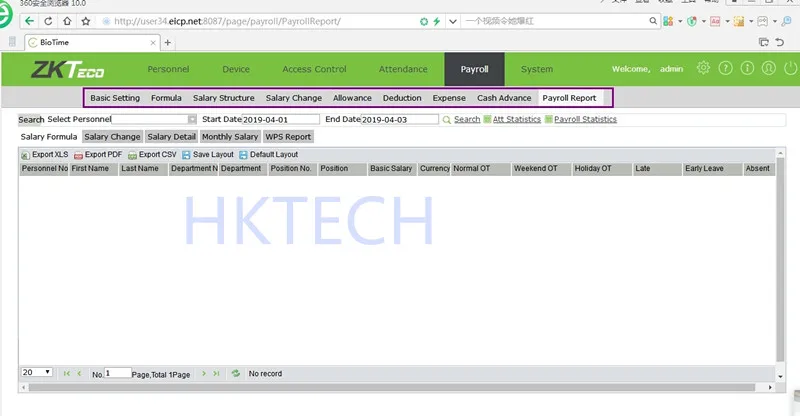Click the Payroll Statistics link

tap(585, 119)
